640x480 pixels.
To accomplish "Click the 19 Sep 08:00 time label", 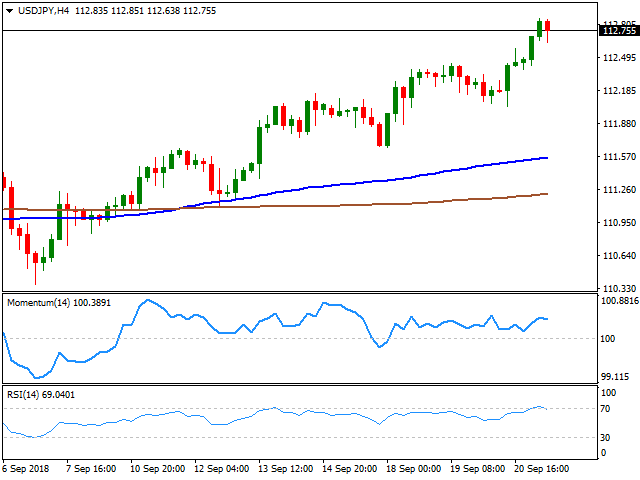I will (x=478, y=469).
